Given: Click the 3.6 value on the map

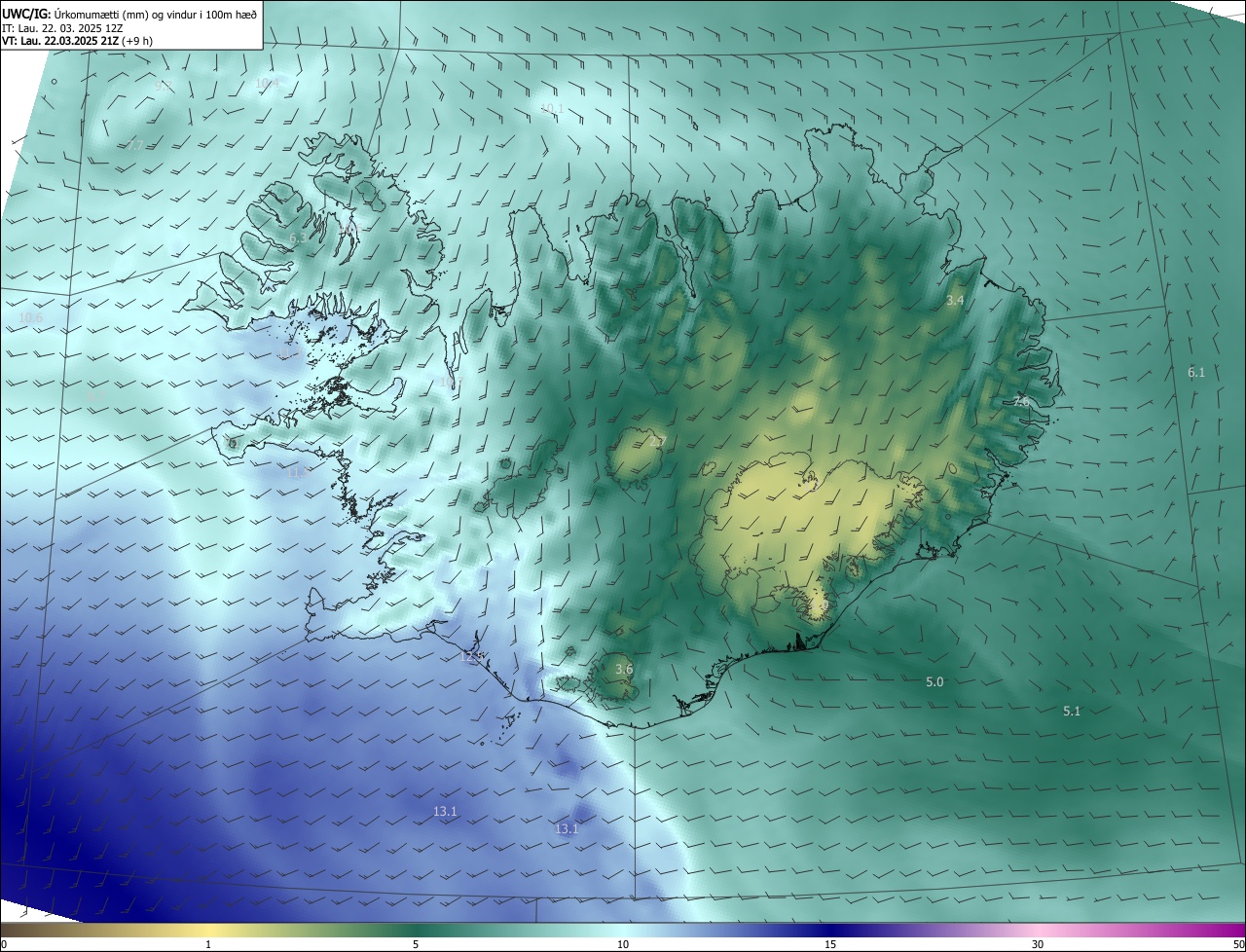Looking at the screenshot, I should click(x=624, y=669).
